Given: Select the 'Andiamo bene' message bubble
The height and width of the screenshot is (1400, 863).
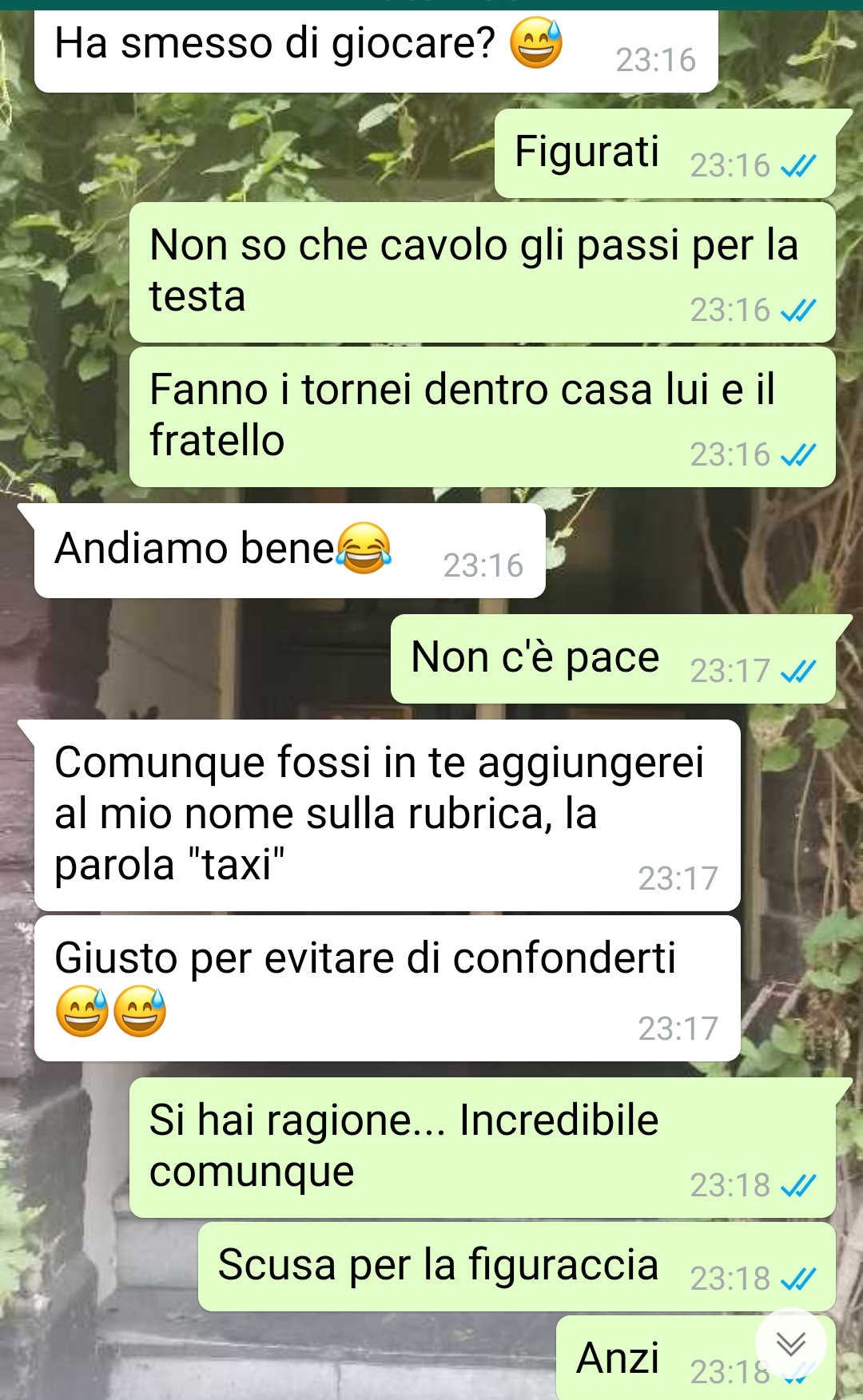Looking at the screenshot, I should 290,551.
